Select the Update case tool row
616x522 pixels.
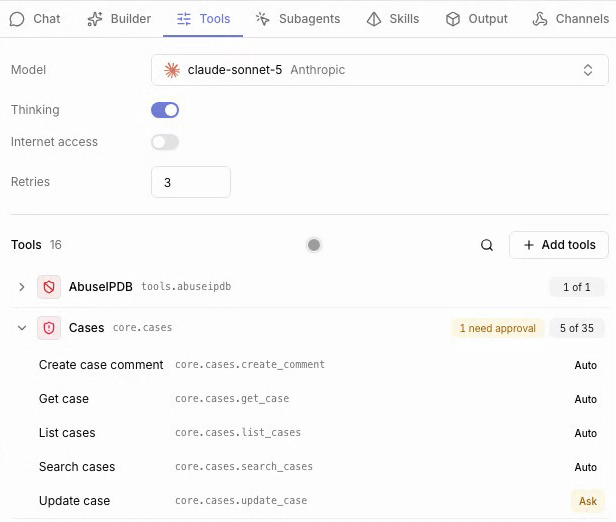click(x=310, y=501)
